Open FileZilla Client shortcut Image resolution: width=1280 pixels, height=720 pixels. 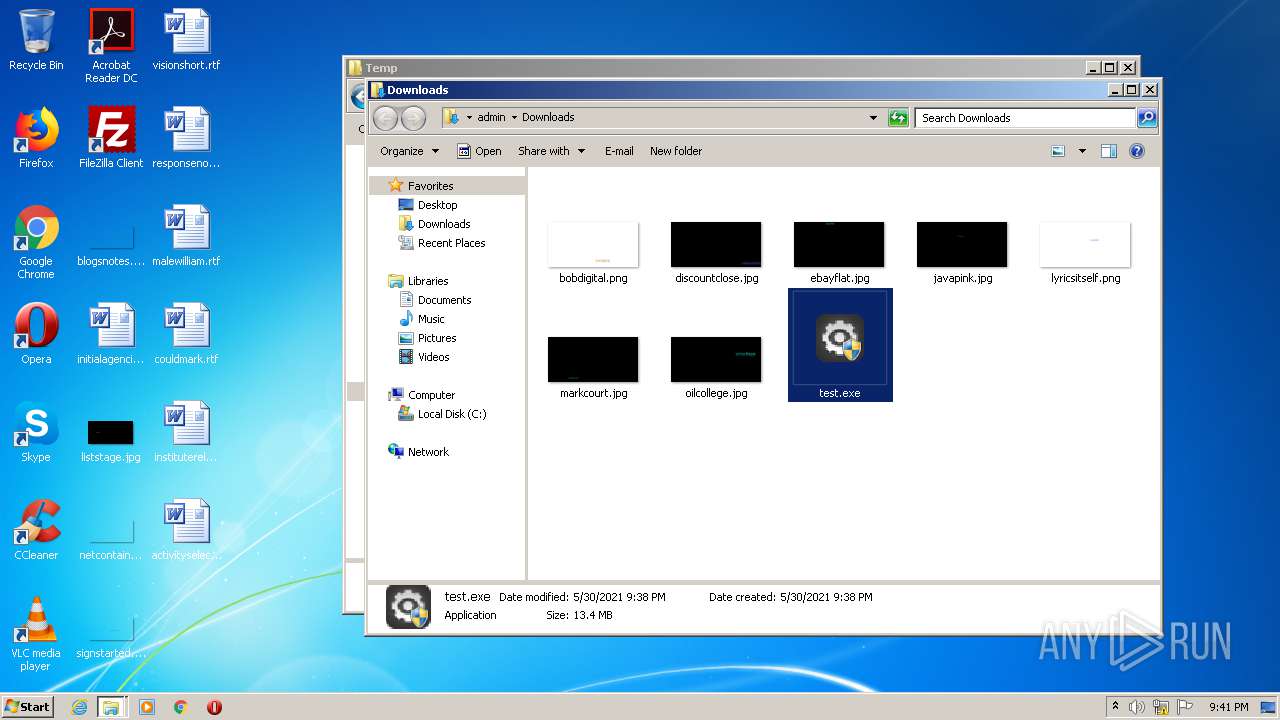[111, 138]
